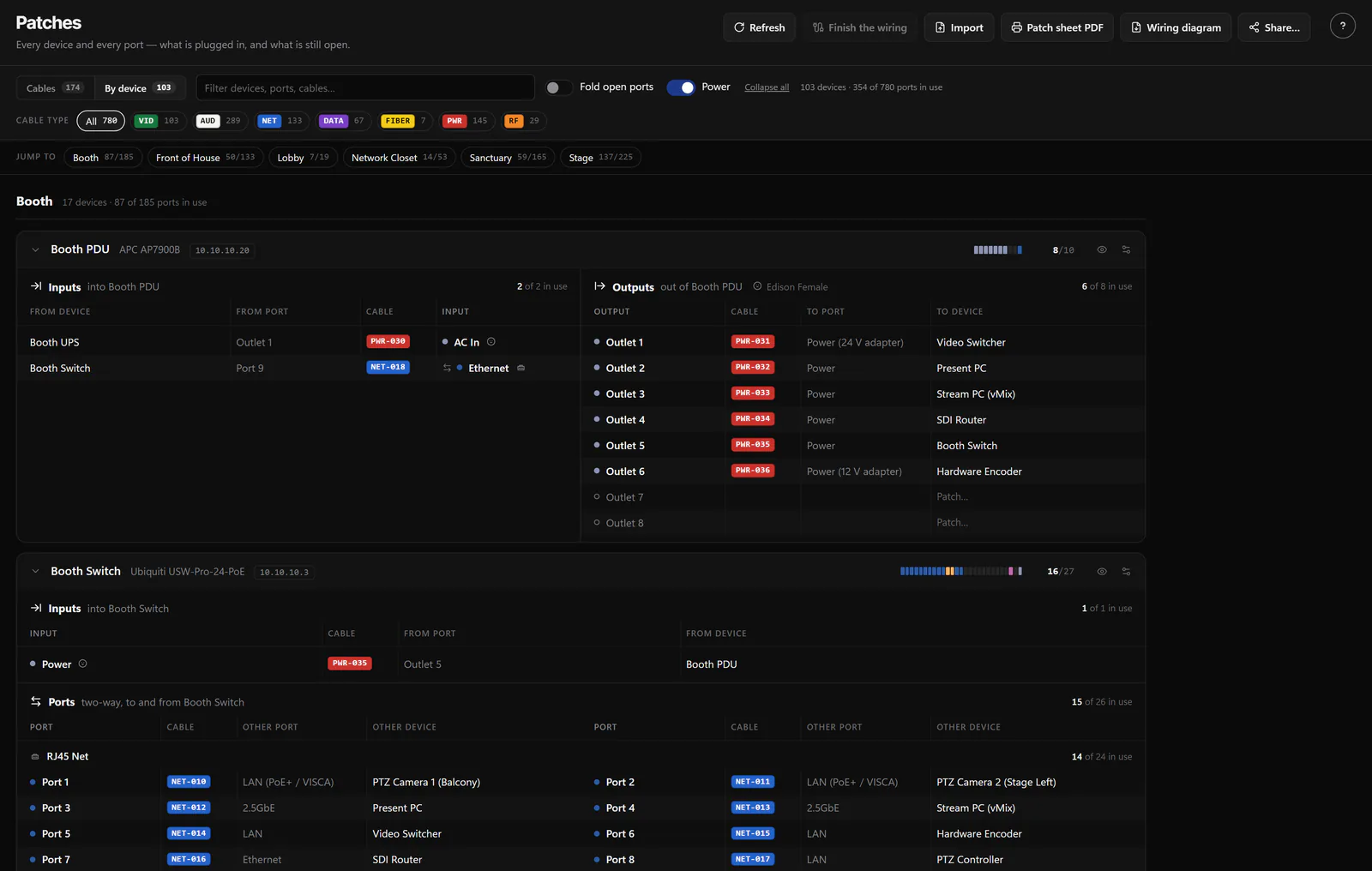Click the PWR-030 cable tag

tap(388, 341)
